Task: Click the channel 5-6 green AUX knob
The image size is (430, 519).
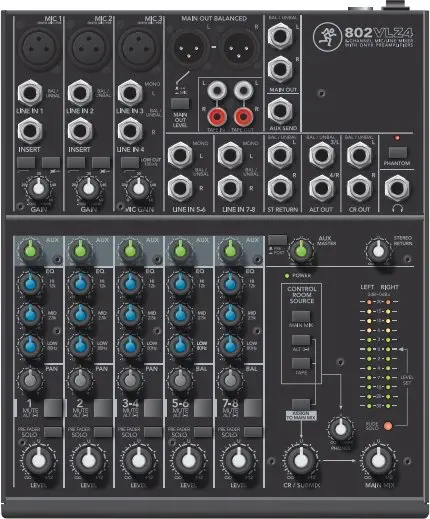Action: (180, 251)
